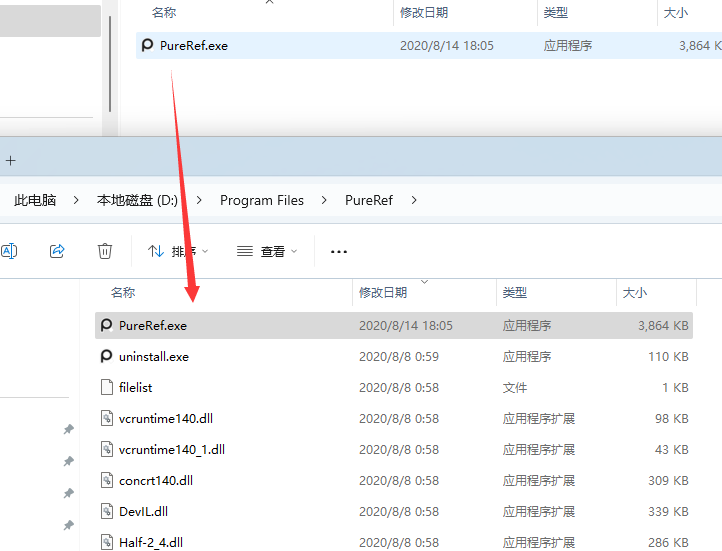Select Half-2_4.dll file
Image resolution: width=722 pixels, height=551 pixels.
(394, 541)
